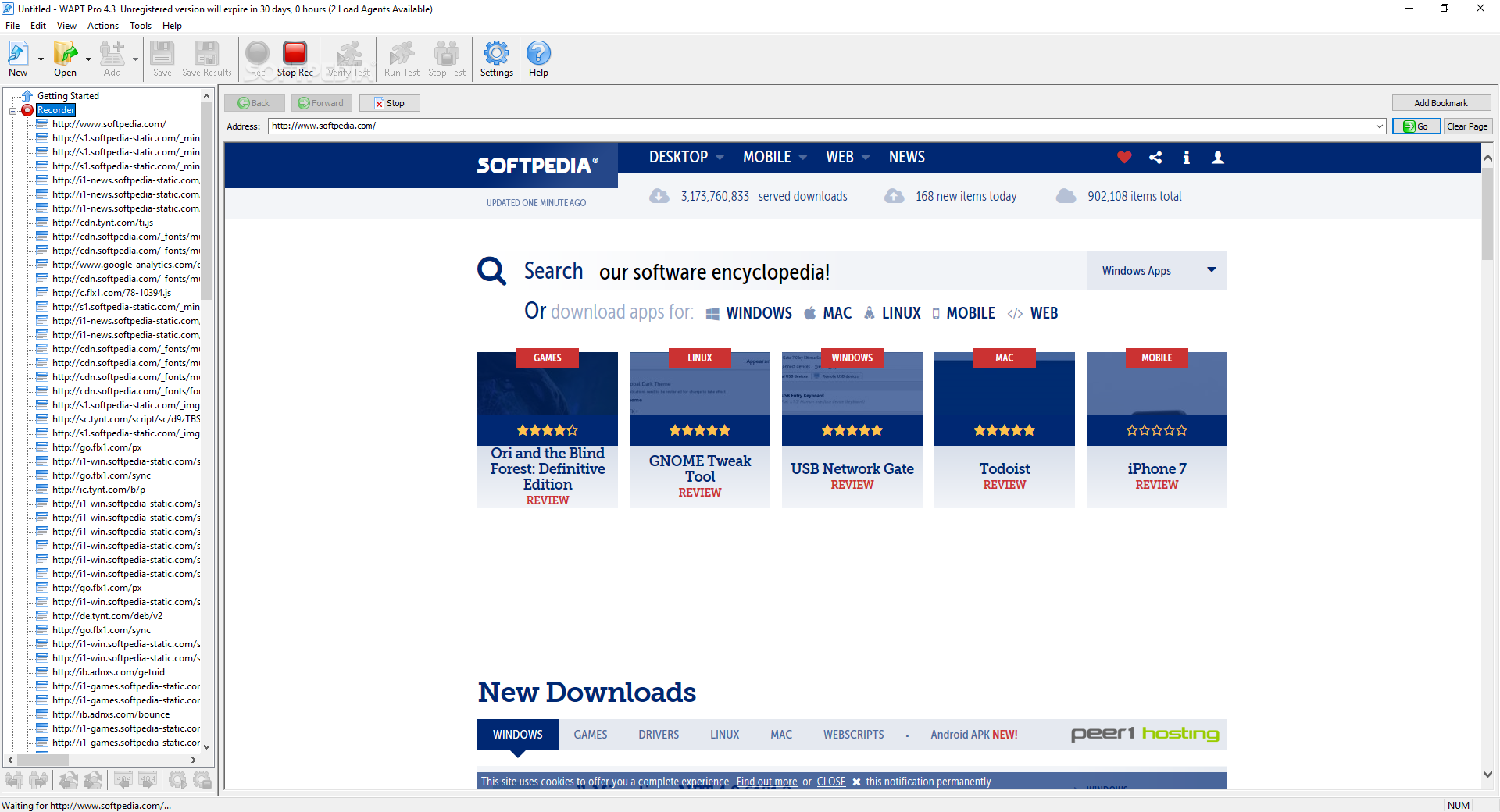The image size is (1500, 812).
Task: Click the next session icon in bottom toolbar
Action: pos(93,779)
